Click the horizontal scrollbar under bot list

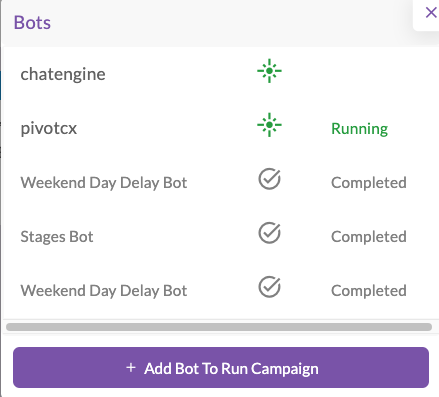pyautogui.click(x=219, y=327)
